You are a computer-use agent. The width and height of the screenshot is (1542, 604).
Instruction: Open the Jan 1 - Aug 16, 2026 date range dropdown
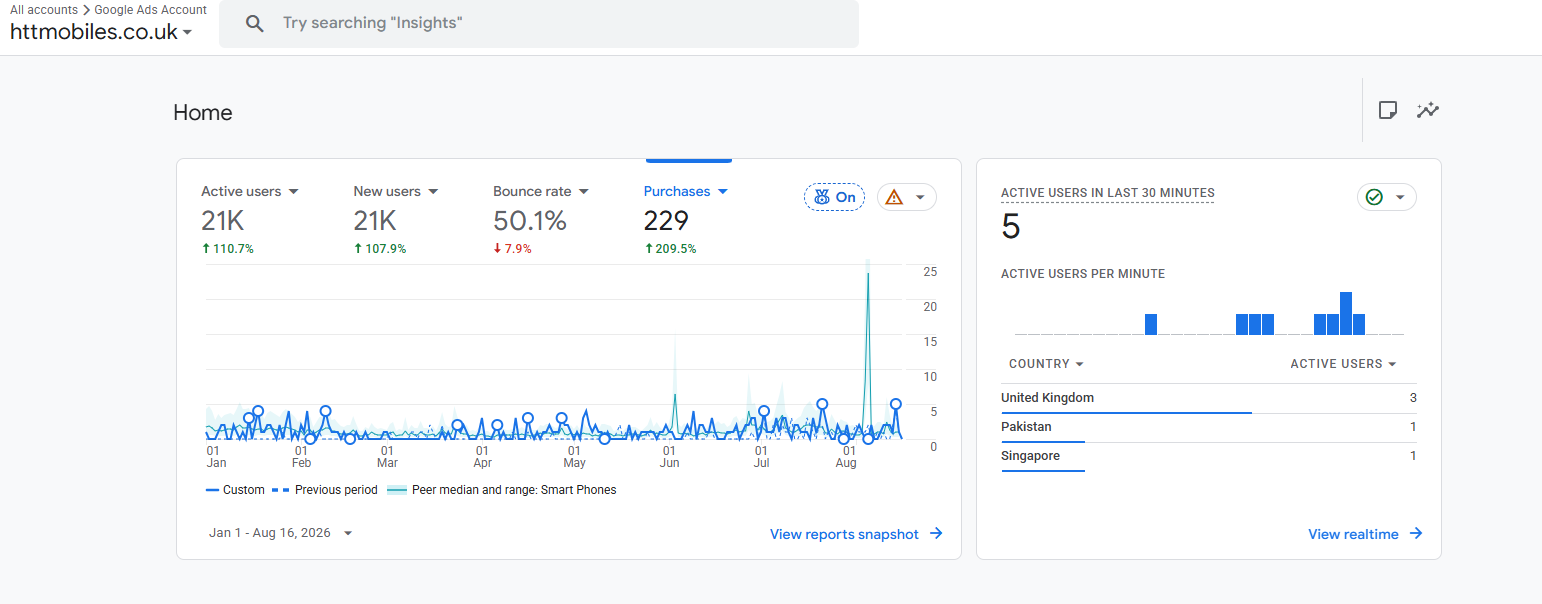coord(281,533)
